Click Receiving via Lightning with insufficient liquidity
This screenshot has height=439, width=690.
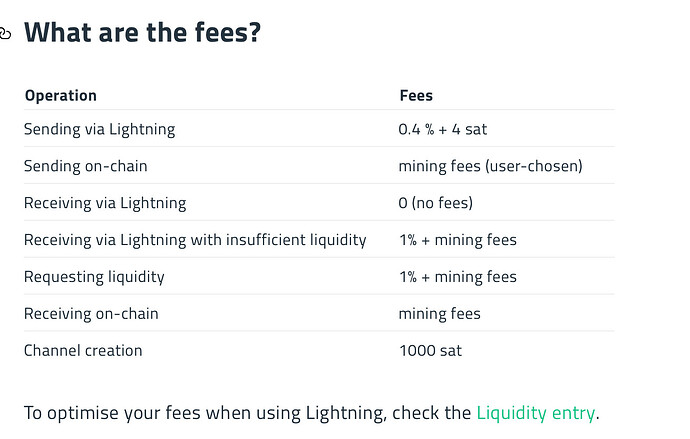click(x=195, y=240)
